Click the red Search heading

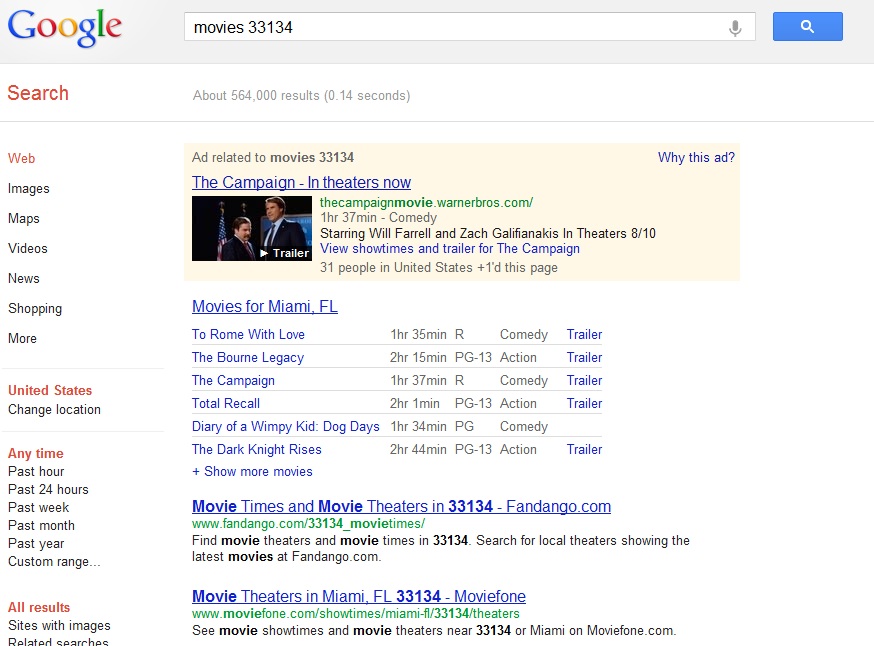tap(38, 93)
